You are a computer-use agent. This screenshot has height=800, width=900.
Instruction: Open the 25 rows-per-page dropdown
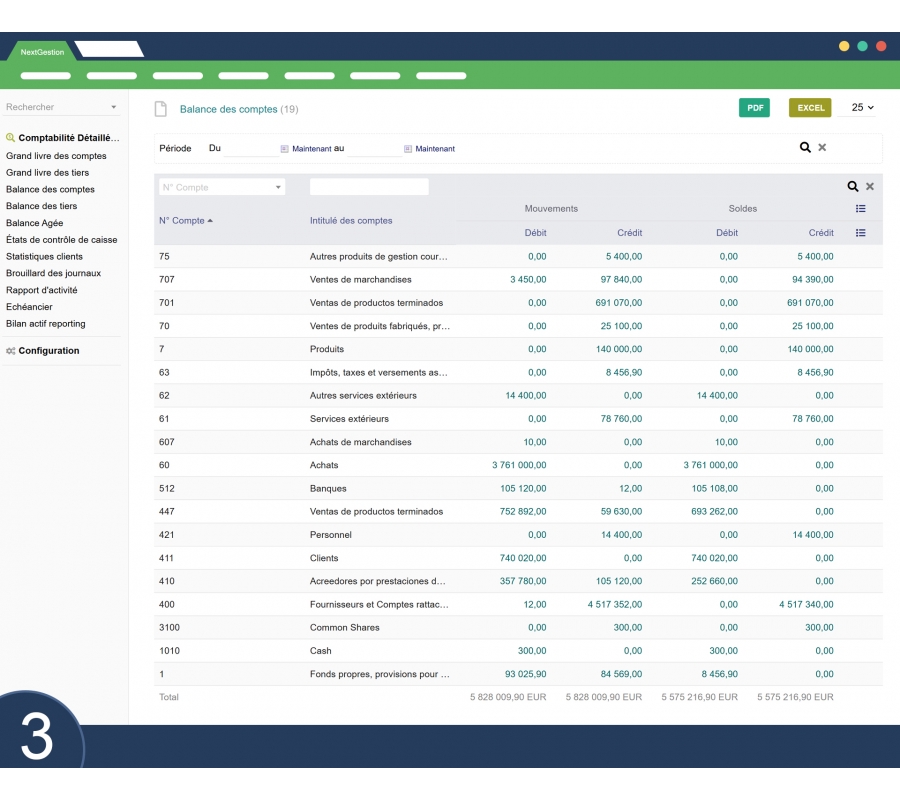[862, 108]
